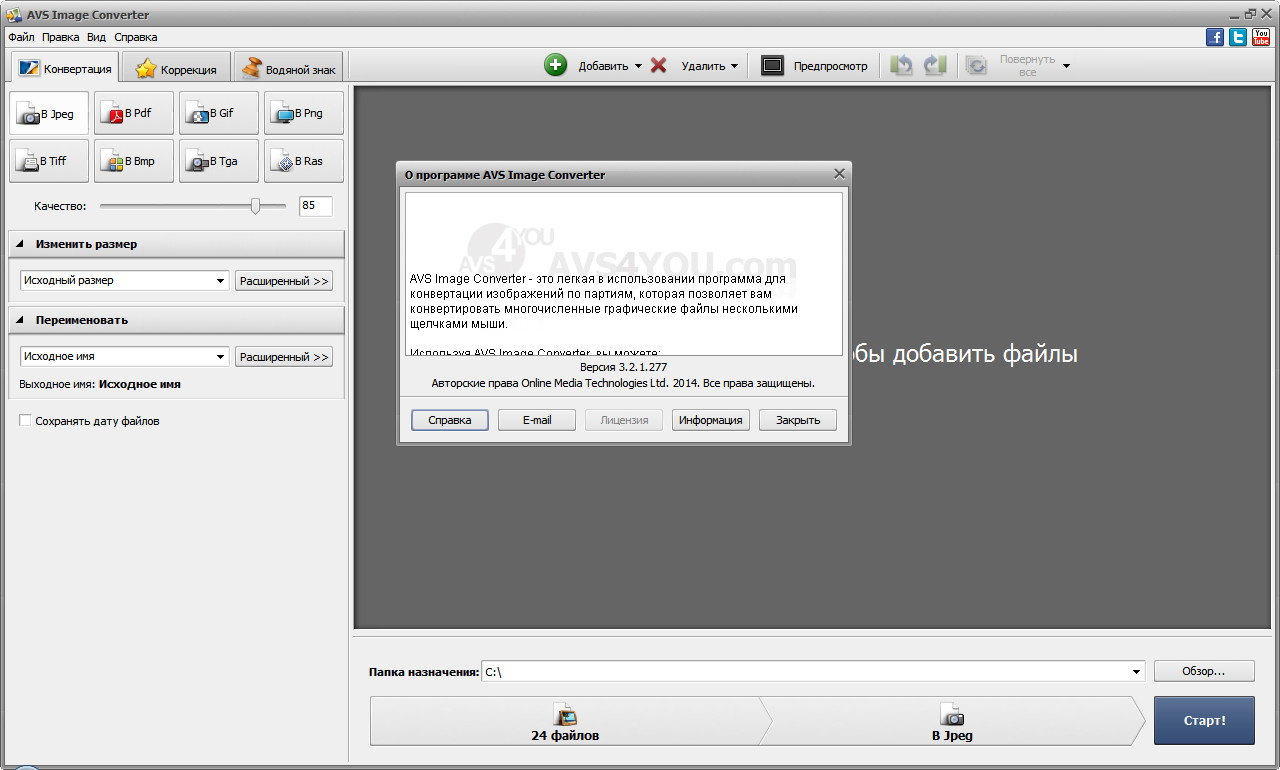Click the Закрыть button

point(798,420)
